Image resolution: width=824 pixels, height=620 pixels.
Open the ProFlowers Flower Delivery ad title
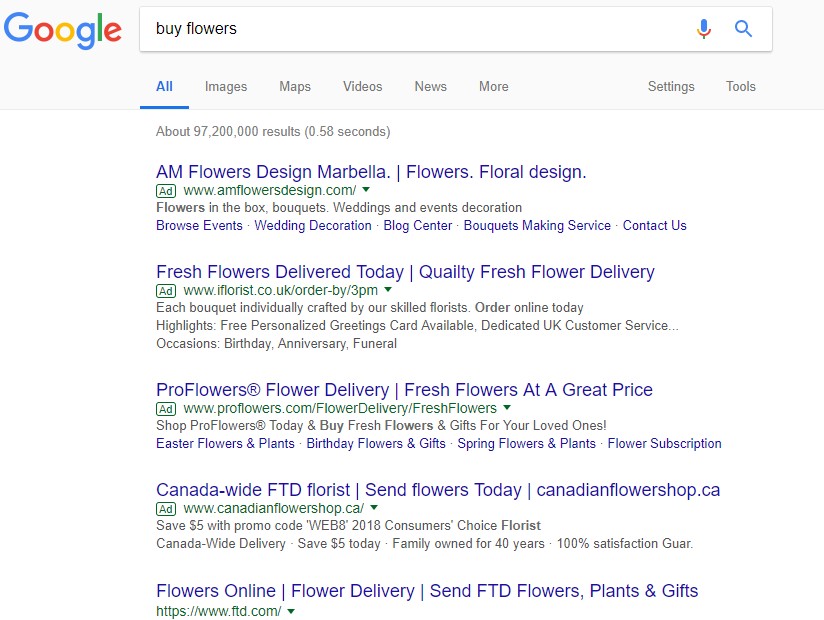tap(404, 390)
